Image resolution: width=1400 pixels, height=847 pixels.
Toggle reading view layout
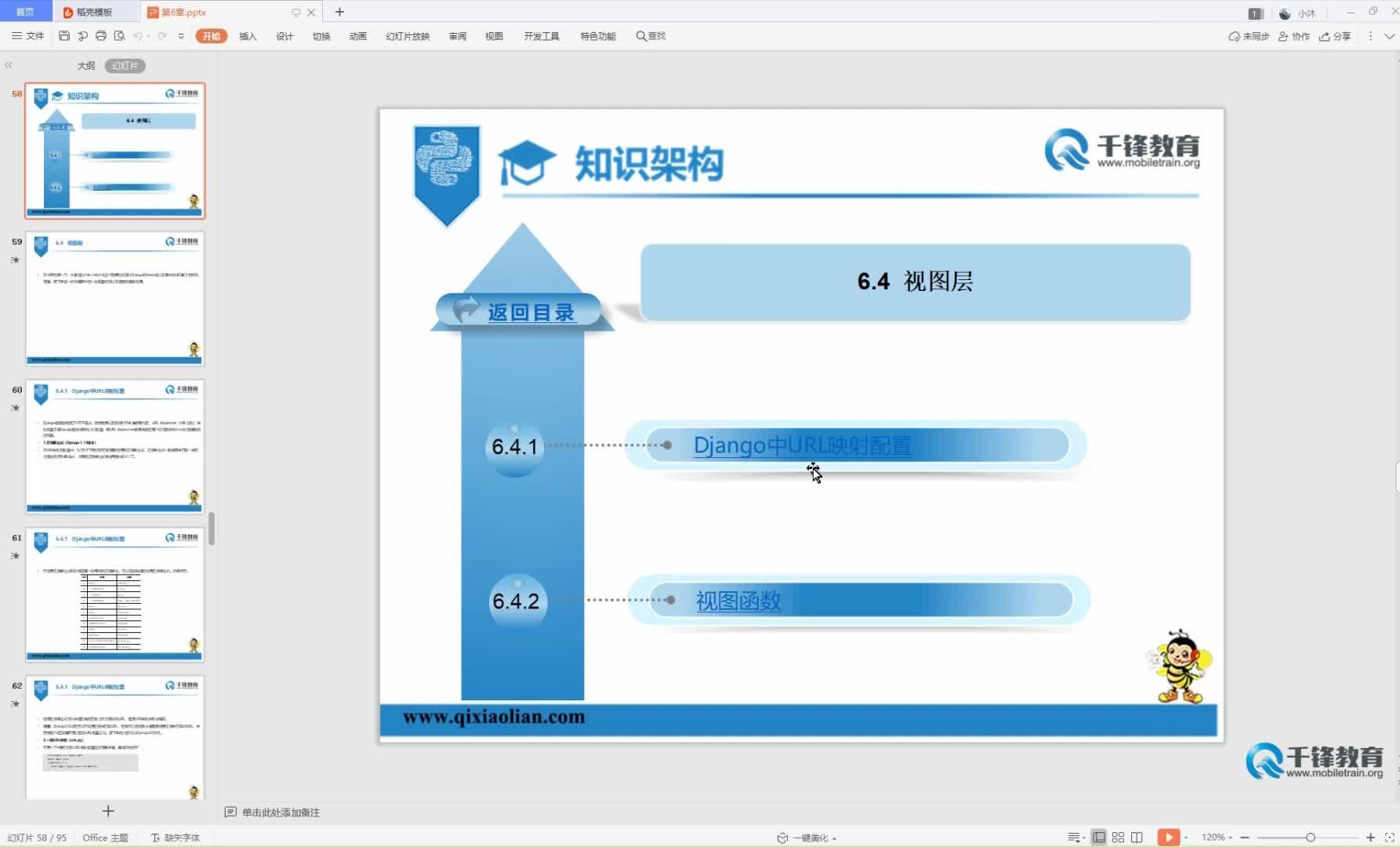coord(1137,837)
